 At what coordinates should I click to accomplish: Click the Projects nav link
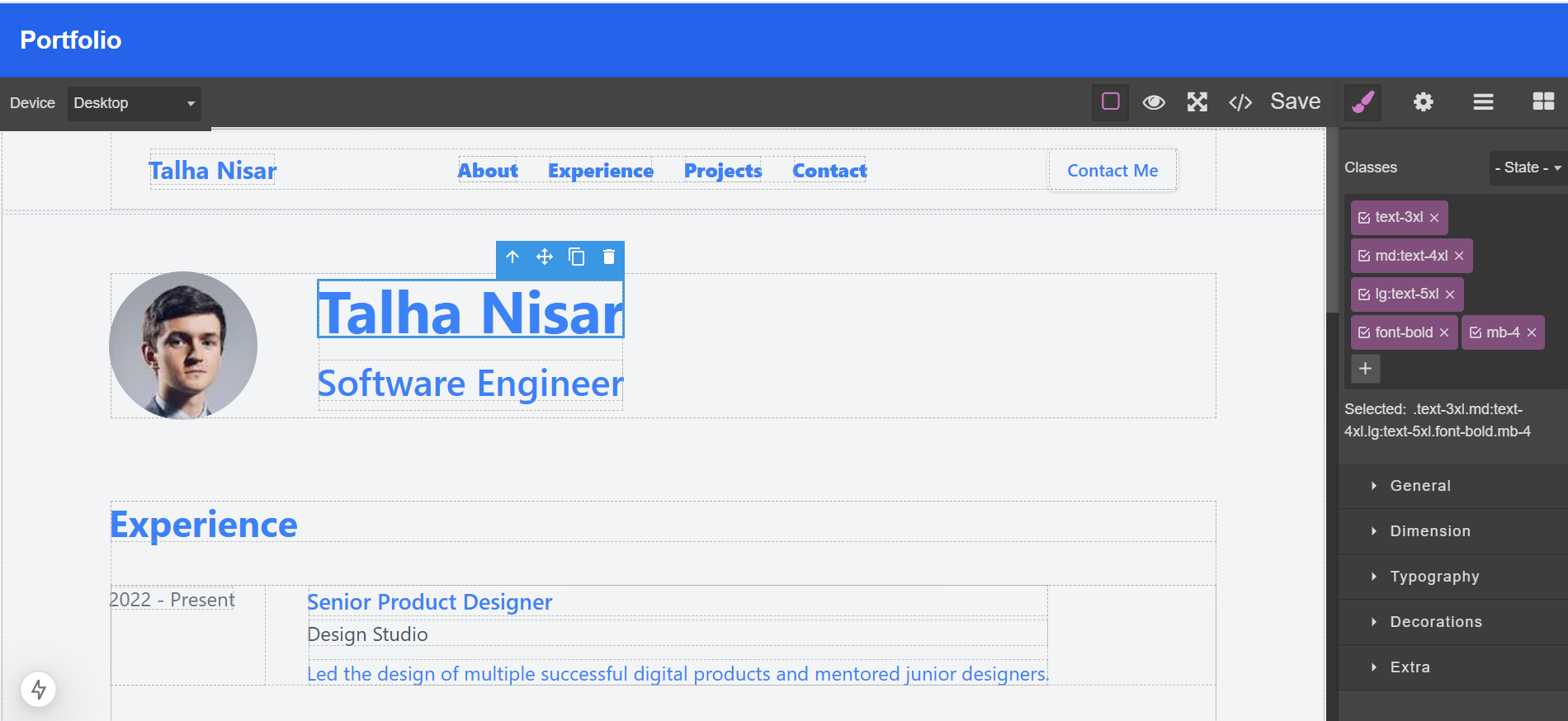[723, 171]
